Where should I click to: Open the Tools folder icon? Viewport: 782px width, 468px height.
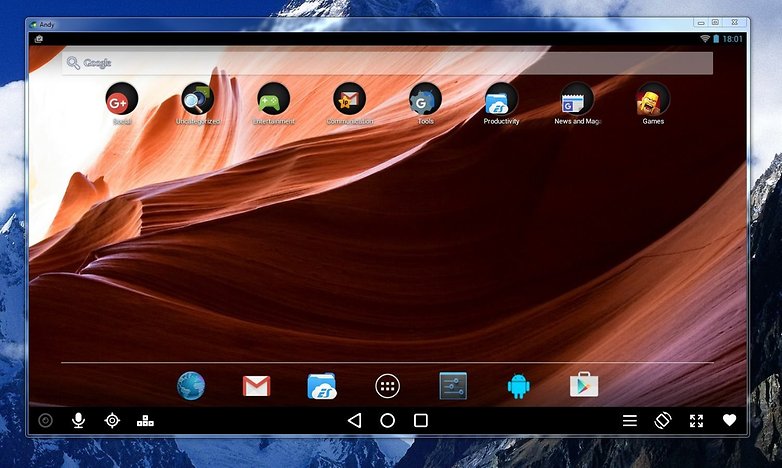click(x=425, y=99)
